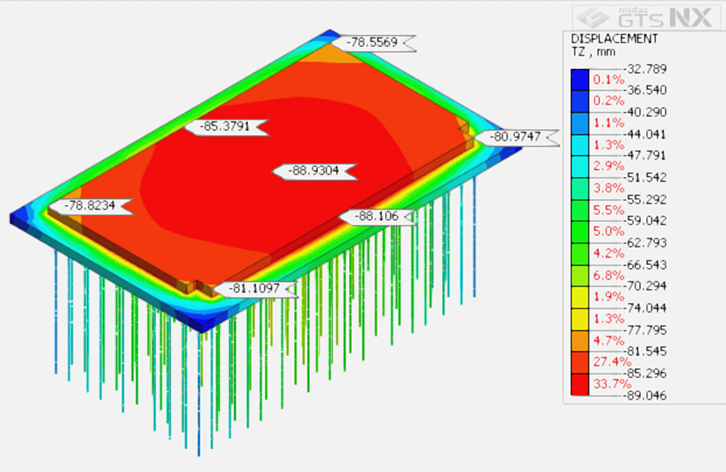Click the -78.8234 displacement tag

[x=91, y=206]
